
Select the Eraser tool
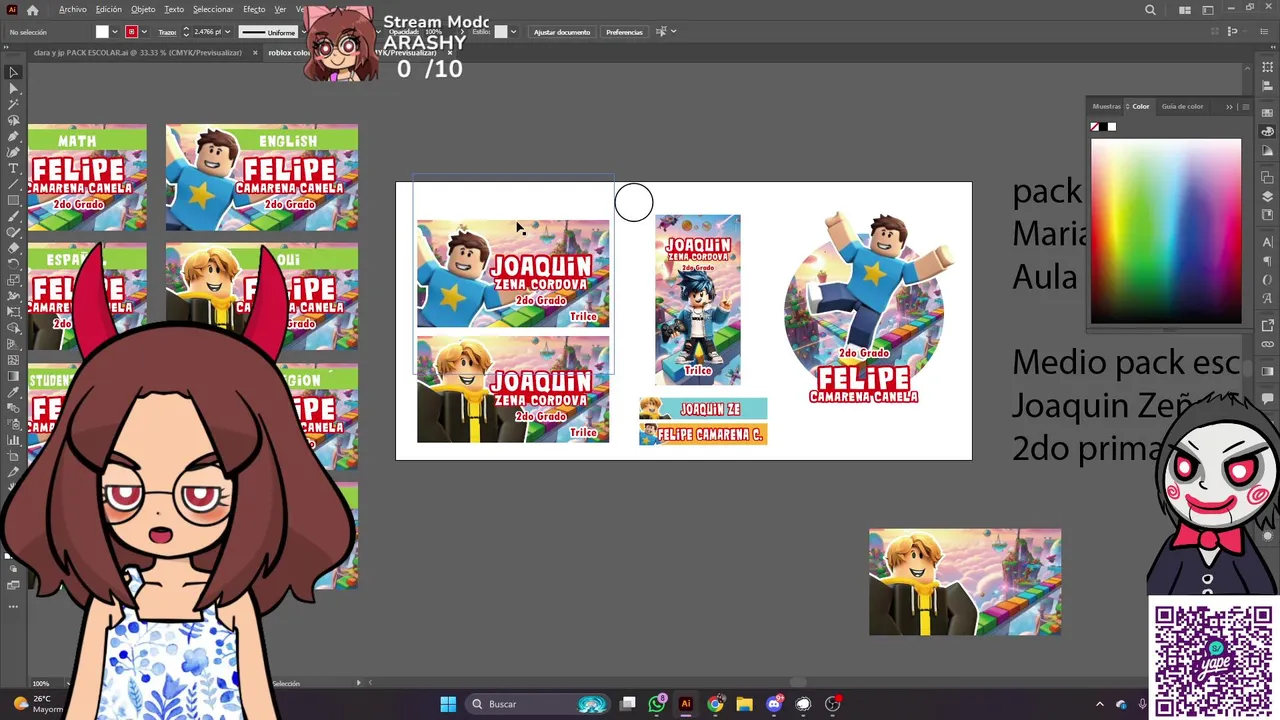tap(13, 248)
